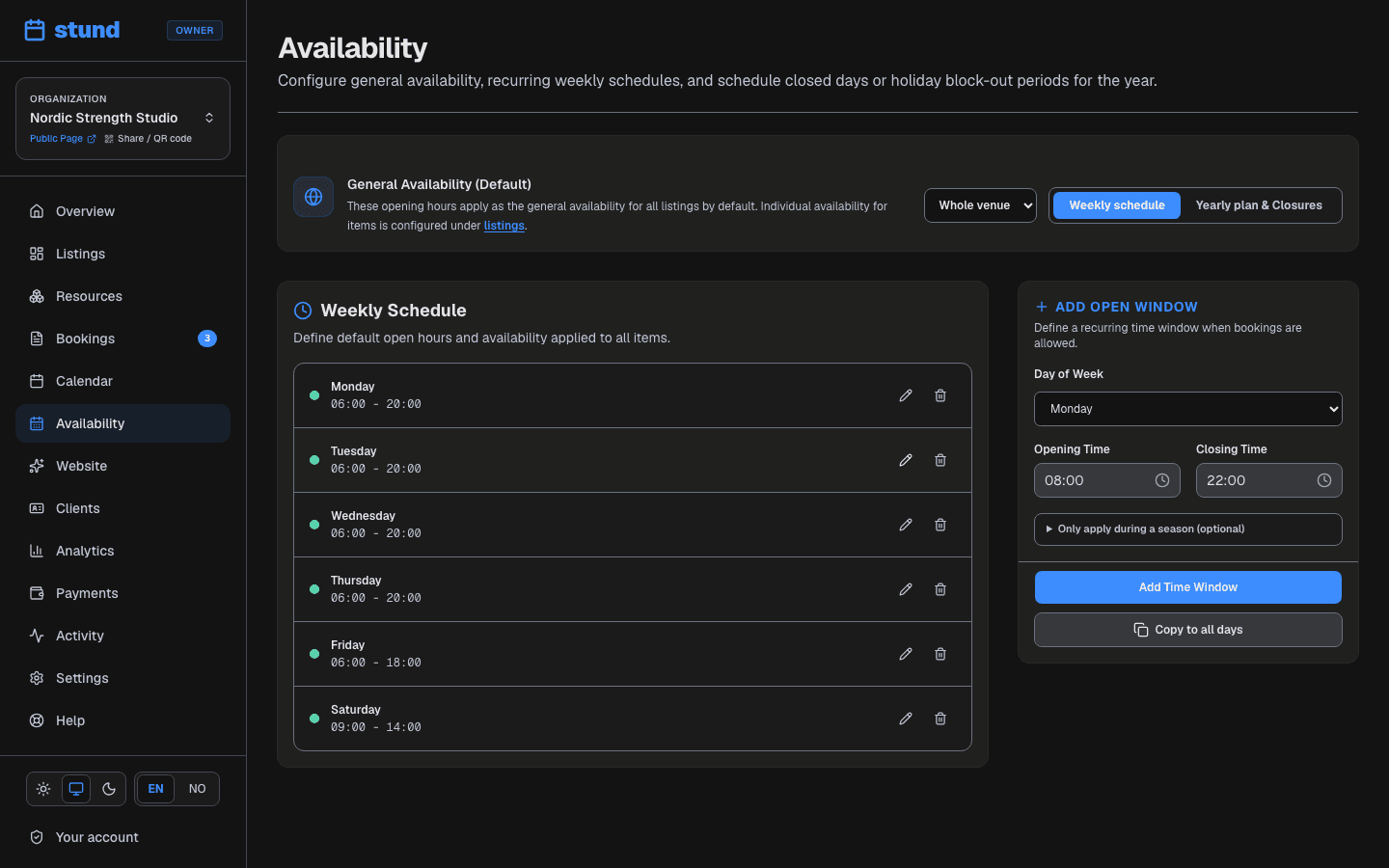The height and width of the screenshot is (868, 1389).
Task: Click the Opening Time field showing 08:00
Action: 1107,480
